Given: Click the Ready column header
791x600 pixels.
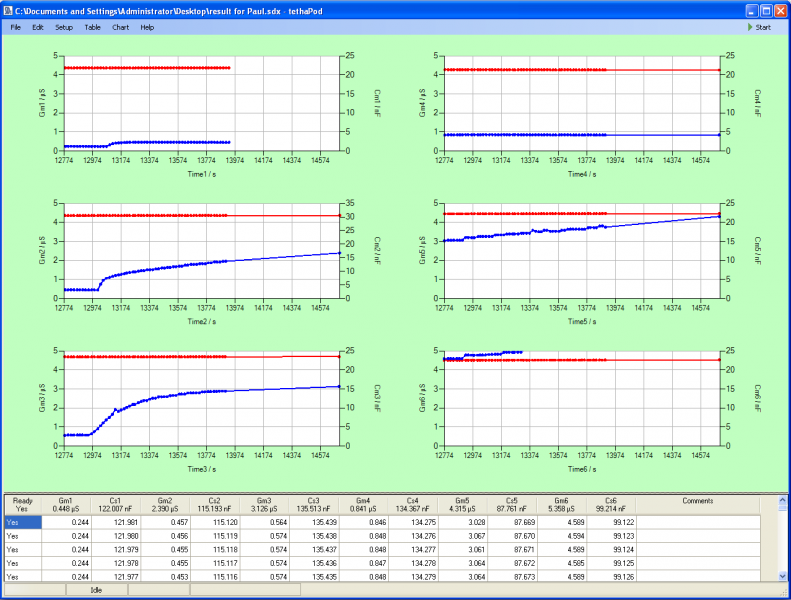Looking at the screenshot, I should pos(22,504).
